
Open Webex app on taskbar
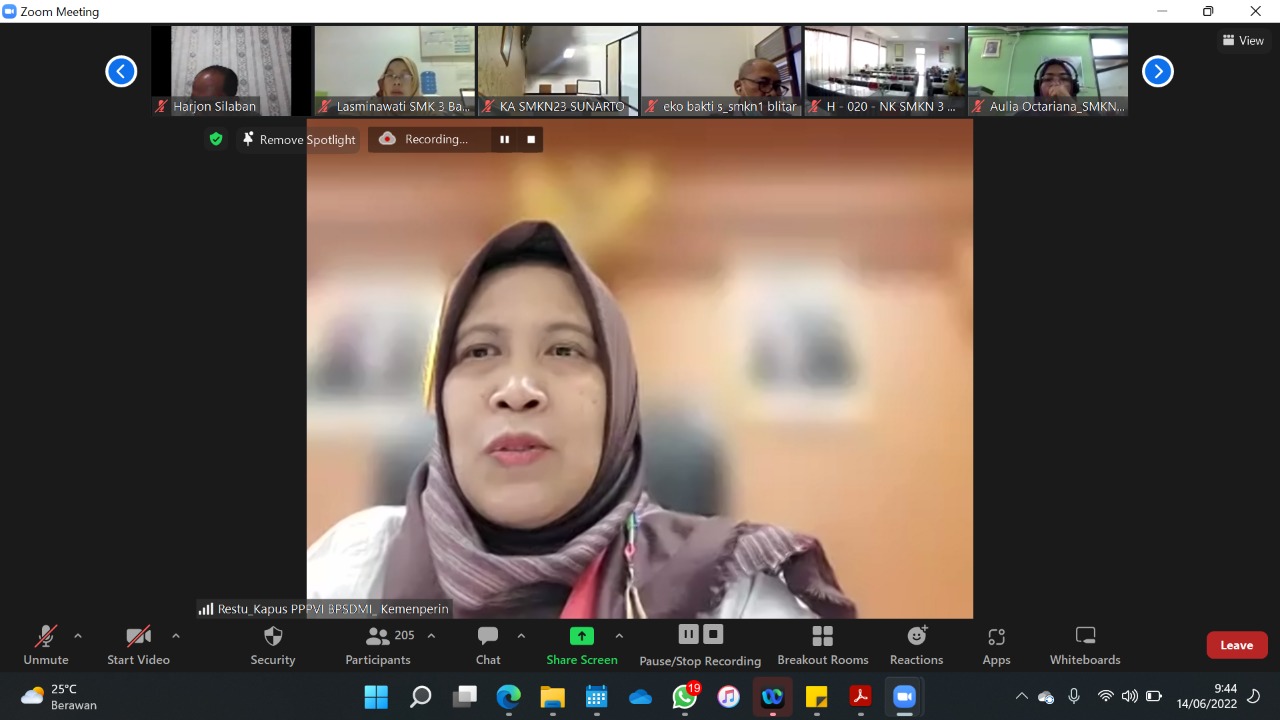tap(773, 696)
